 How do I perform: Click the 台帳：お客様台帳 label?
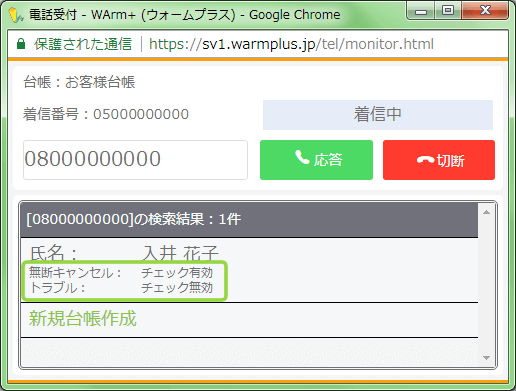coord(79,82)
